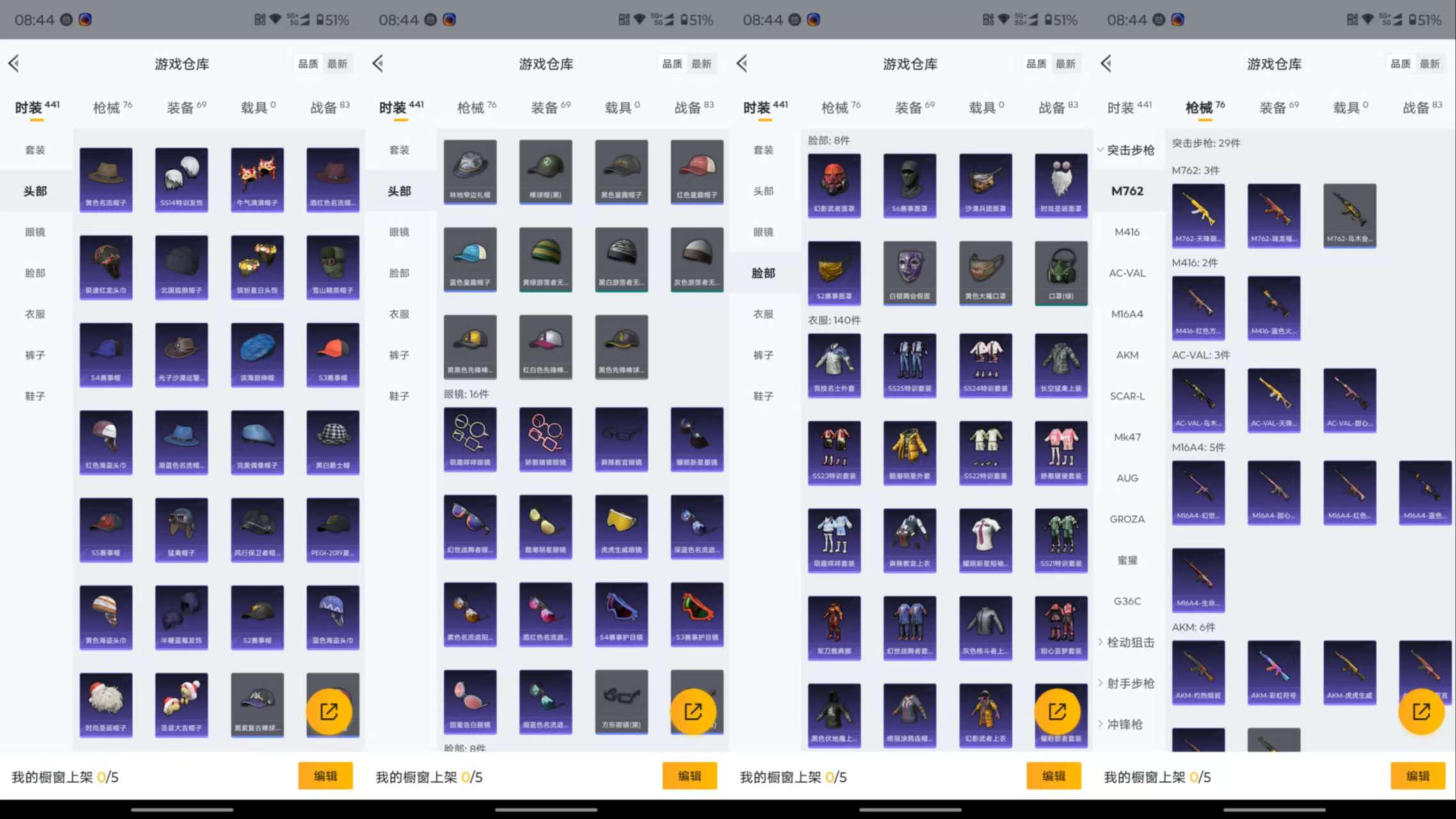
Task: Select the 白银舞会假面 mask icon
Action: click(909, 272)
